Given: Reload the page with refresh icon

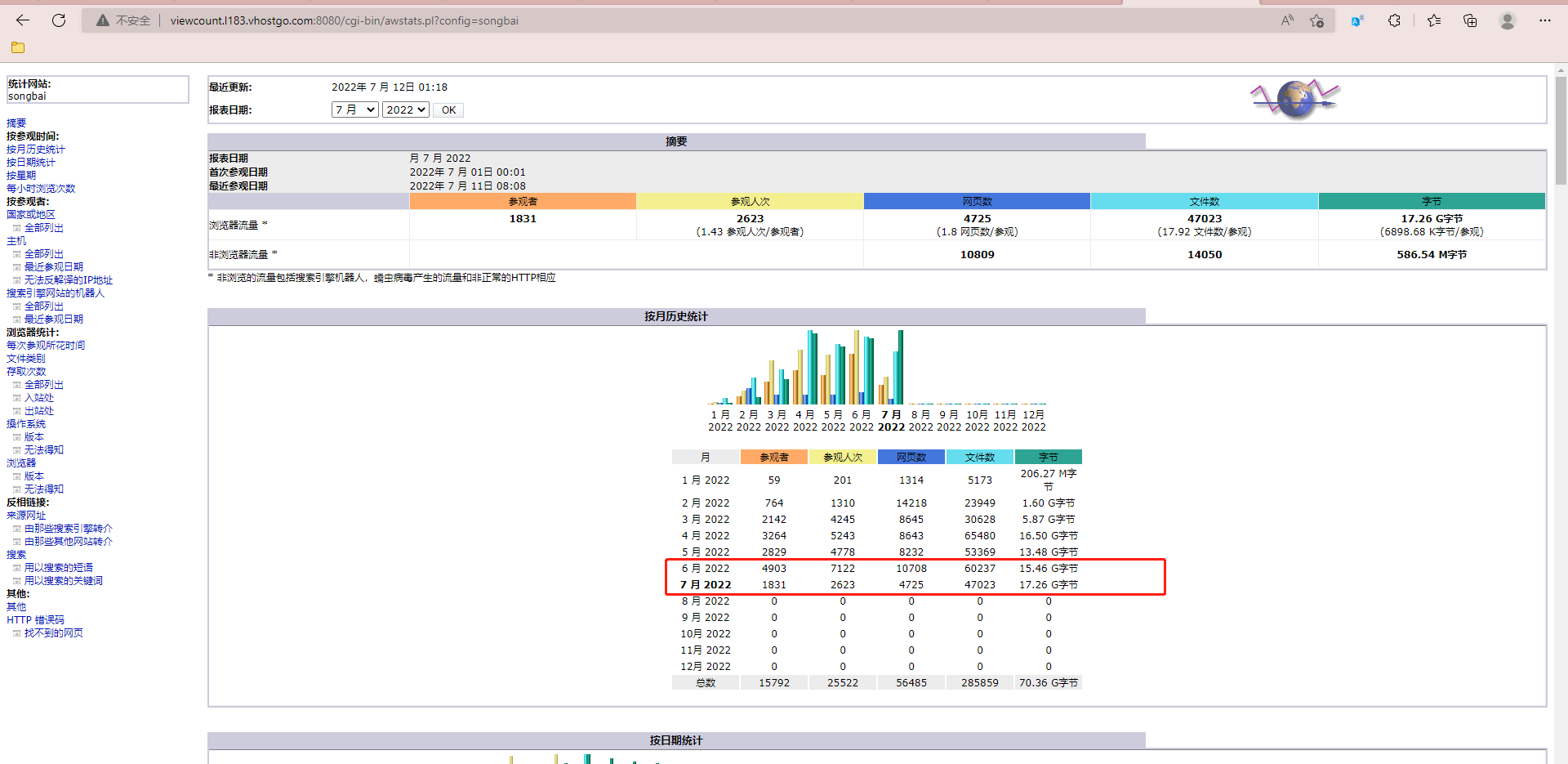Looking at the screenshot, I should pos(59,20).
